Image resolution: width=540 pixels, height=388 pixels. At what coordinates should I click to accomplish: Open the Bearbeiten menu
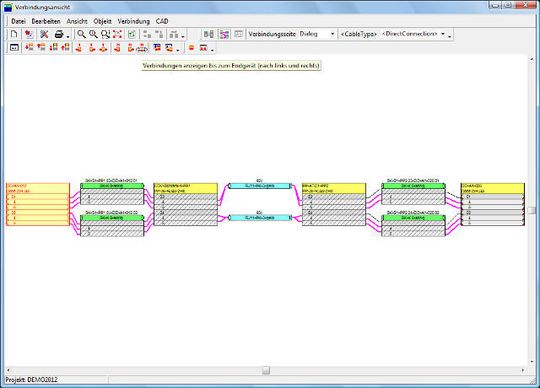[x=46, y=21]
